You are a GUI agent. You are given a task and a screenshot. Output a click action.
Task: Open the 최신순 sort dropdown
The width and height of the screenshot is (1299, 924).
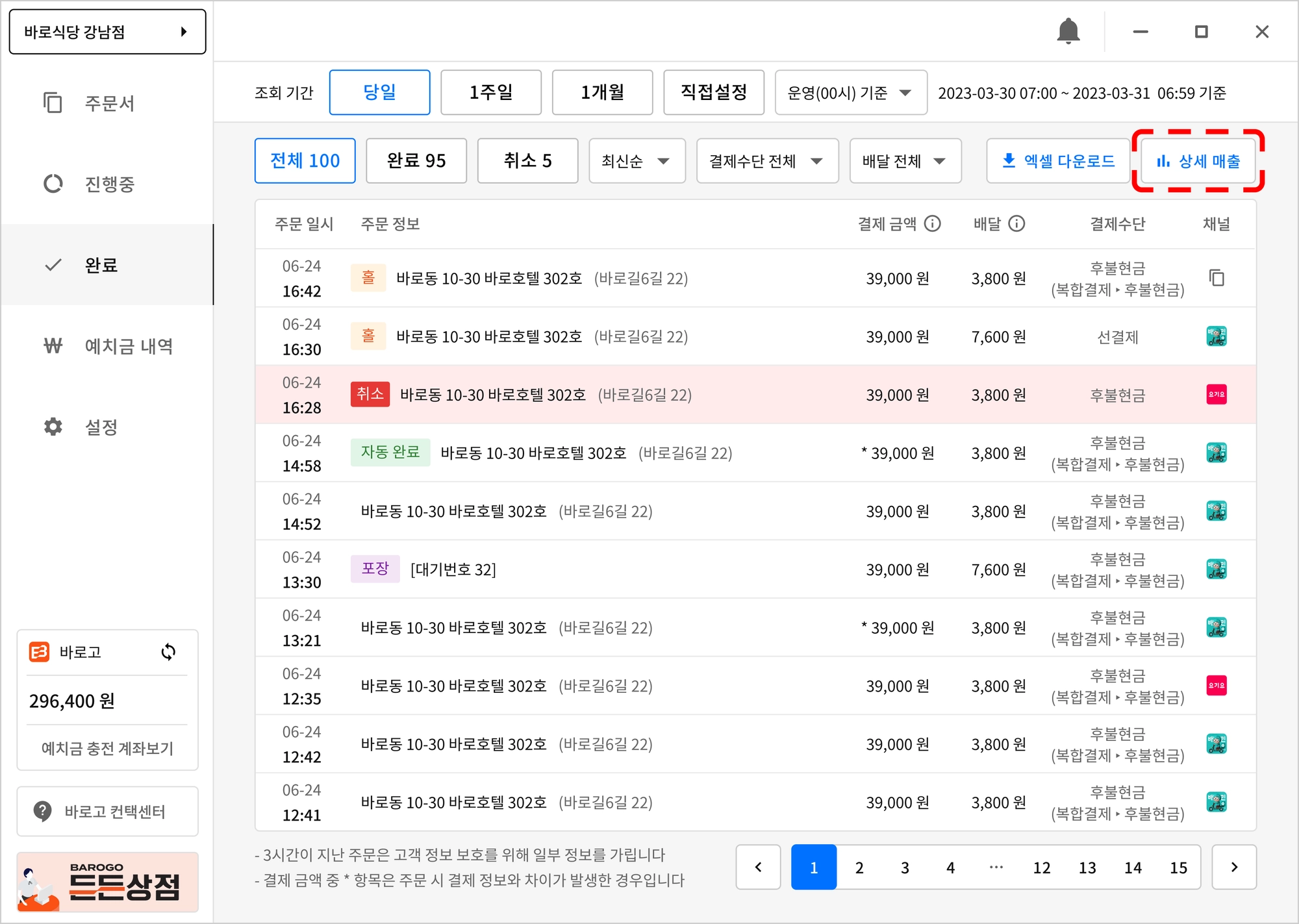click(x=637, y=160)
